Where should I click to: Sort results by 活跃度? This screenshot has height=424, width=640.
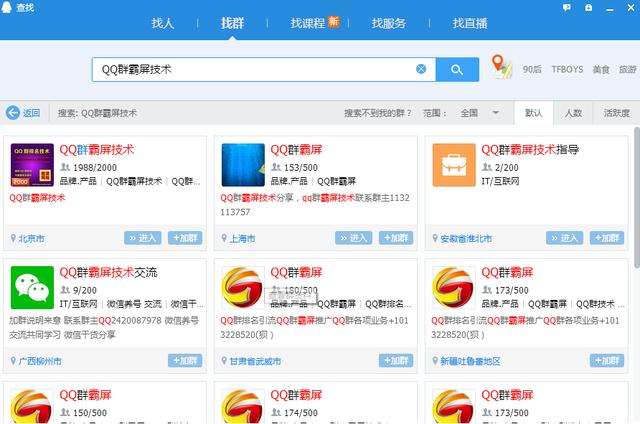pyautogui.click(x=616, y=113)
